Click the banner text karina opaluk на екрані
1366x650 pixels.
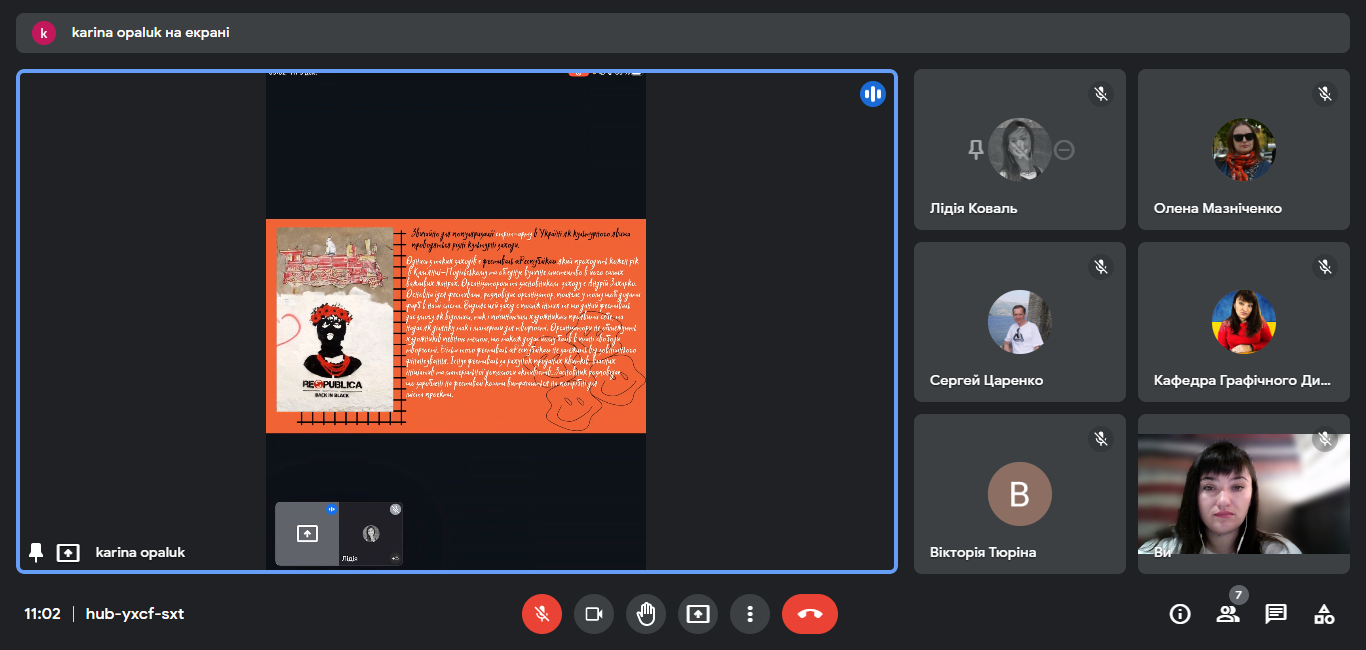[x=151, y=33]
